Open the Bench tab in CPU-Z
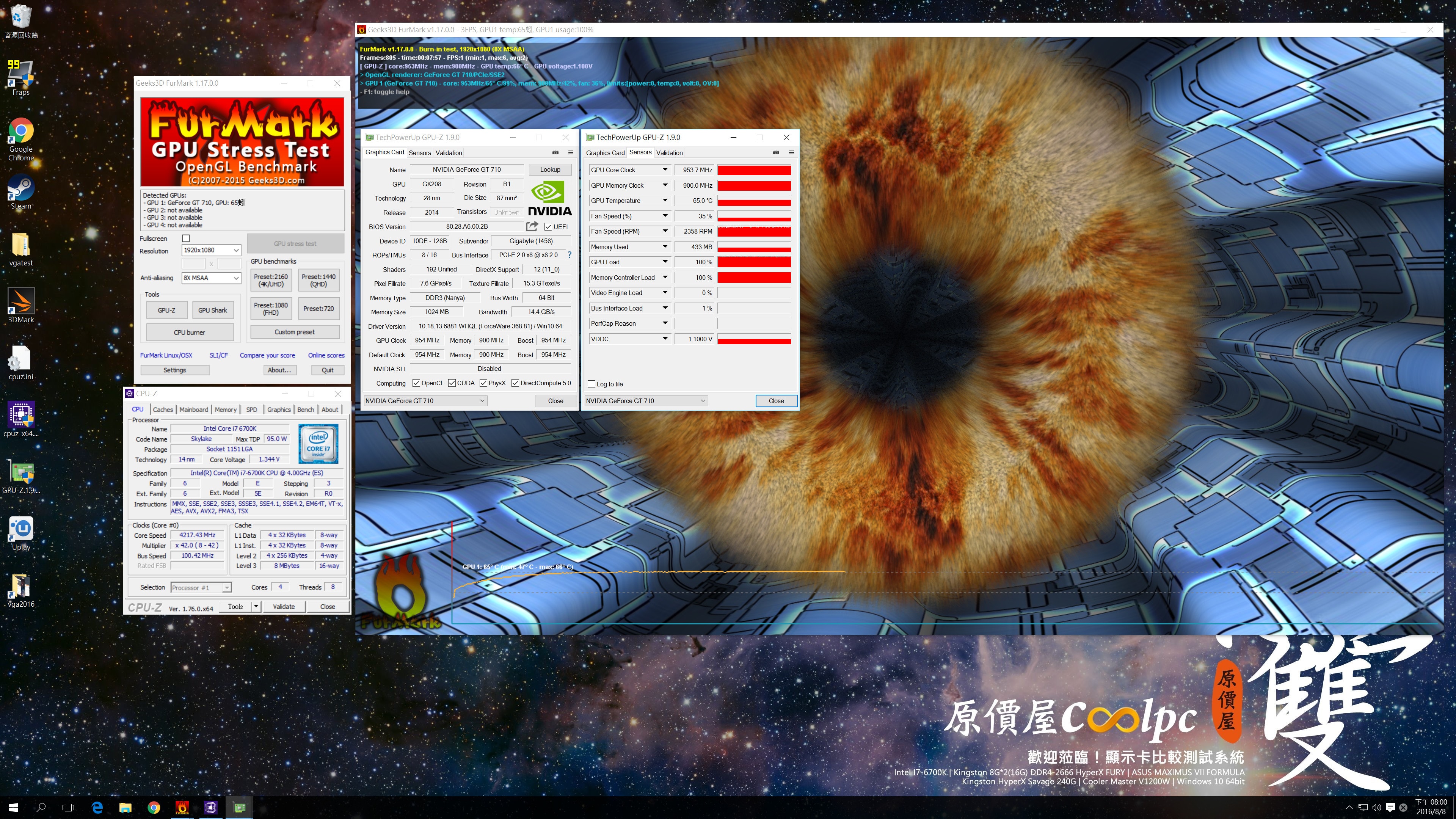This screenshot has height=819, width=1456. (306, 410)
